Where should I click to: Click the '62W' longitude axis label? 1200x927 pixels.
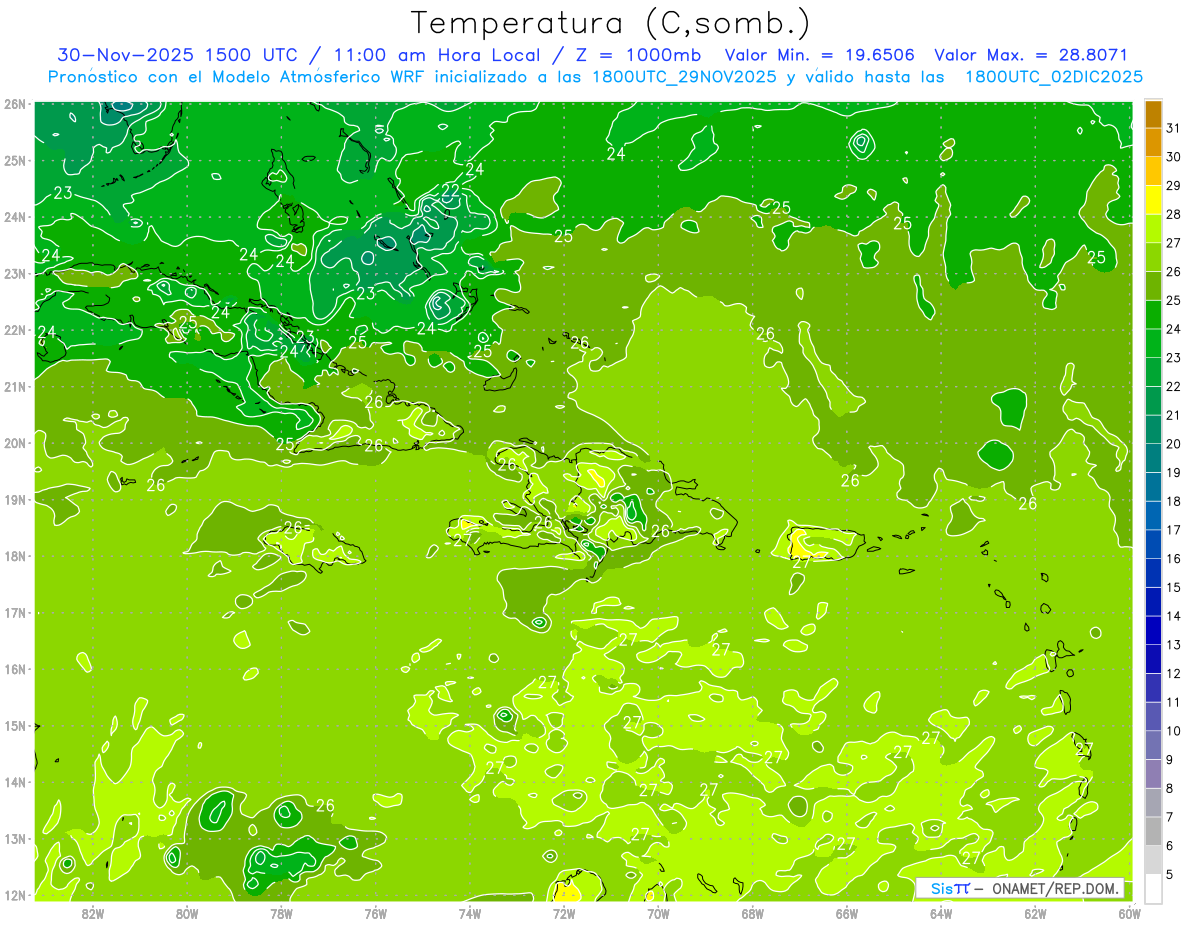click(1036, 912)
